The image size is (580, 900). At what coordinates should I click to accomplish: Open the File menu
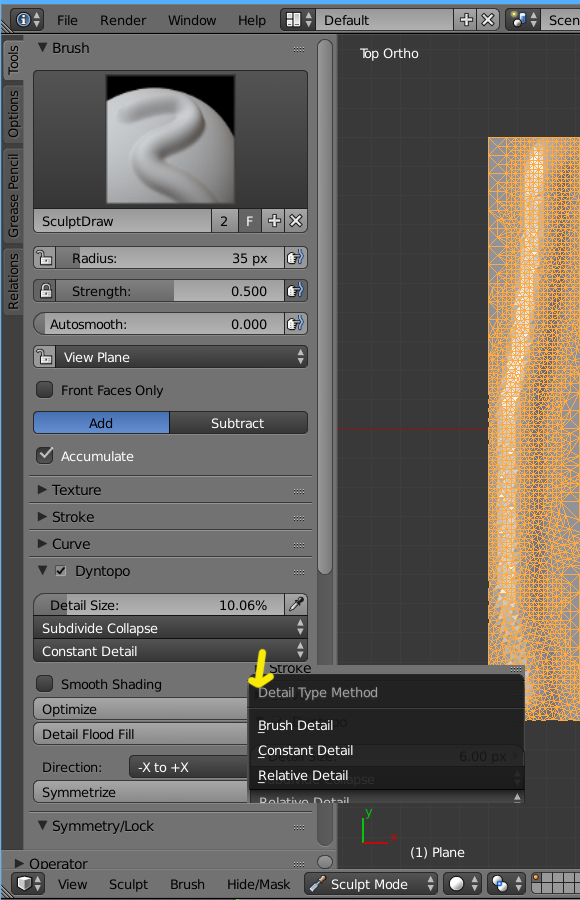point(67,20)
